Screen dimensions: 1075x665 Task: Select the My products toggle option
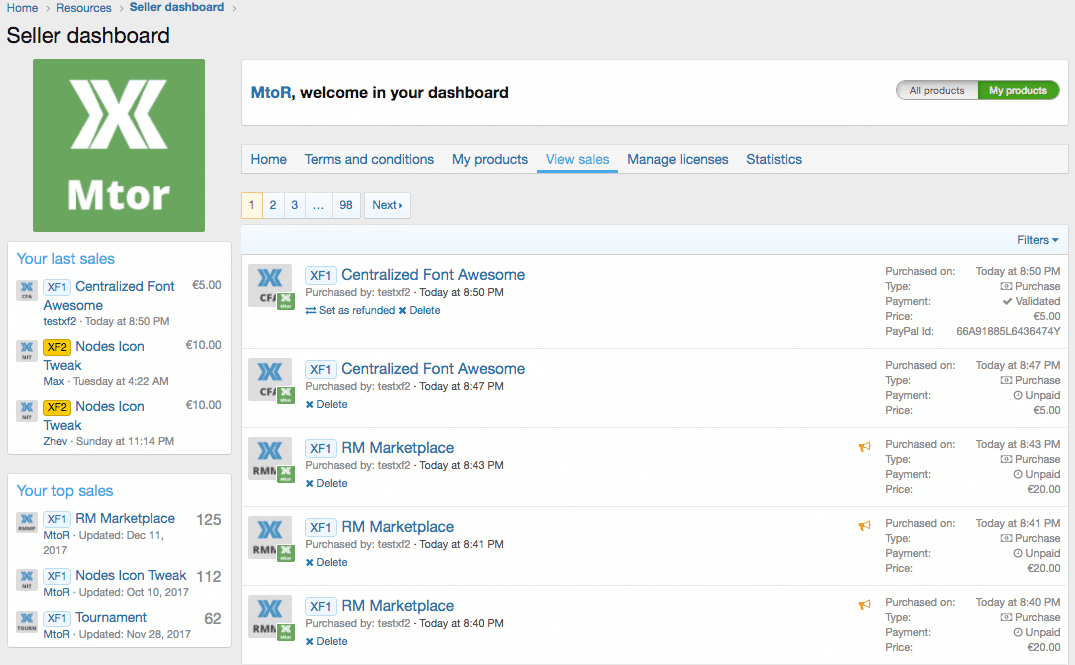click(1017, 91)
